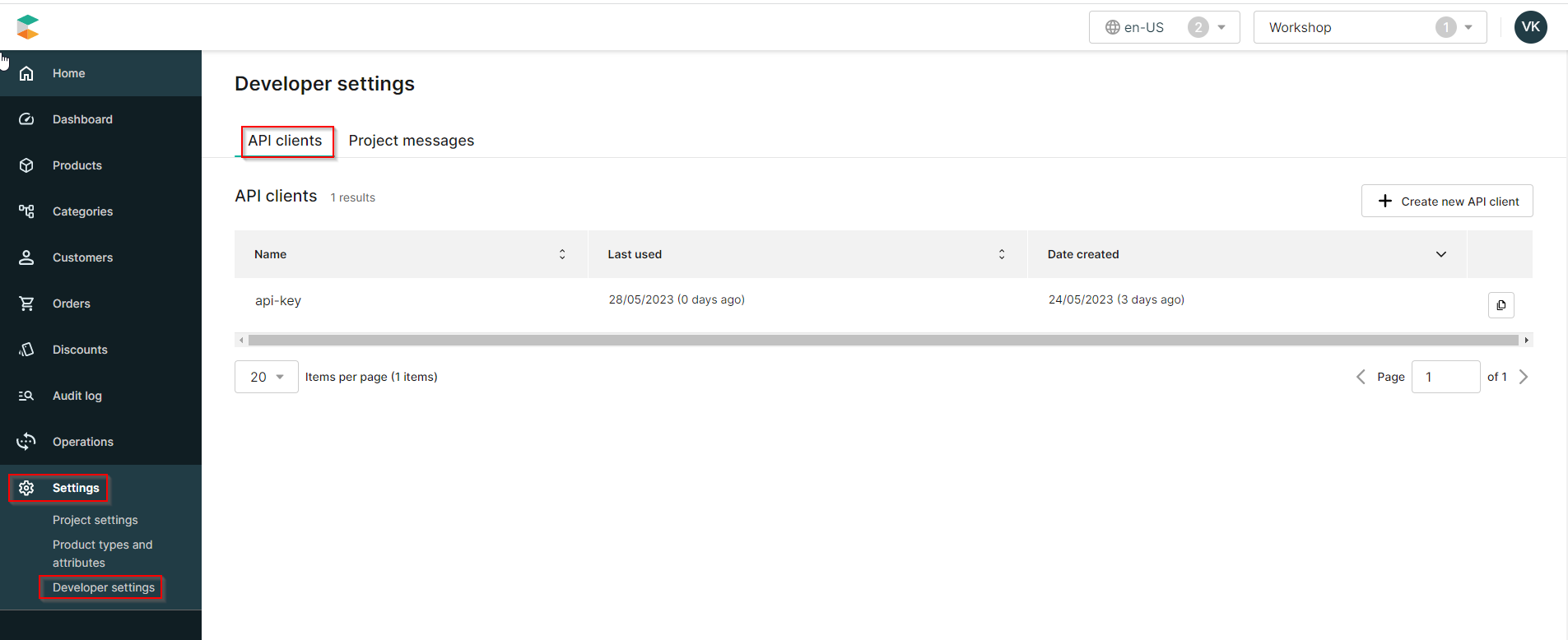Open the api-key client entry
The height and width of the screenshot is (640, 1568).
(x=278, y=300)
